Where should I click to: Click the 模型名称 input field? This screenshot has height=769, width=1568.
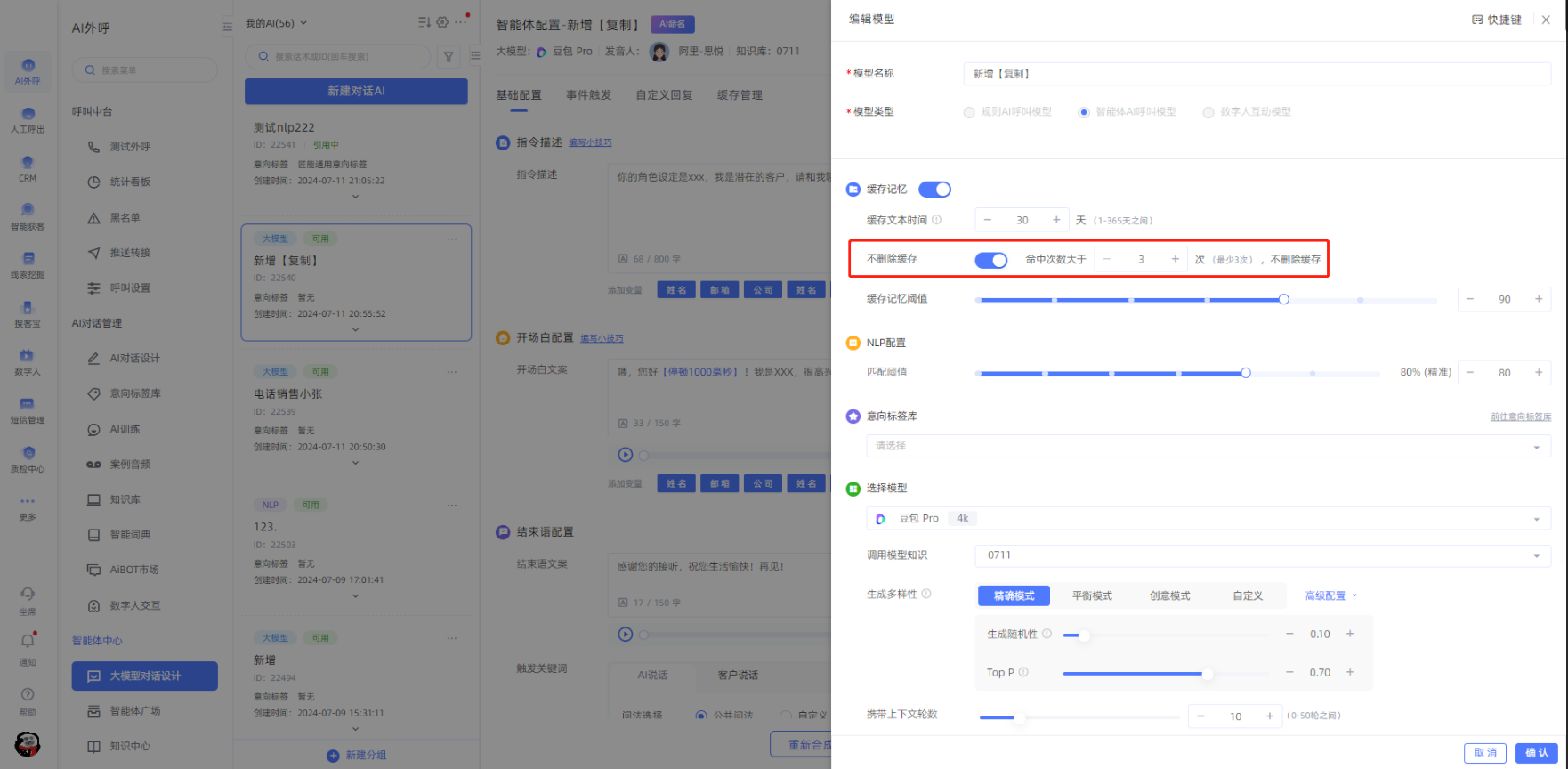[x=1256, y=74]
